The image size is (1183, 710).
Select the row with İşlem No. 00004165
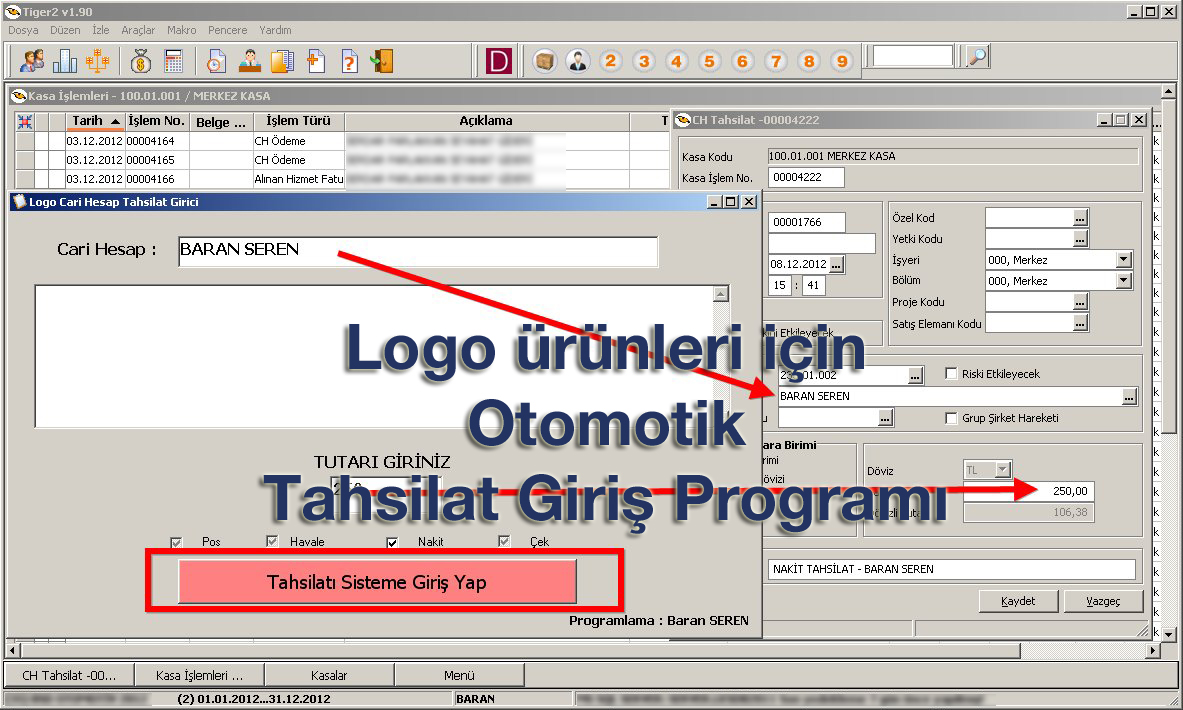pyautogui.click(x=342, y=160)
